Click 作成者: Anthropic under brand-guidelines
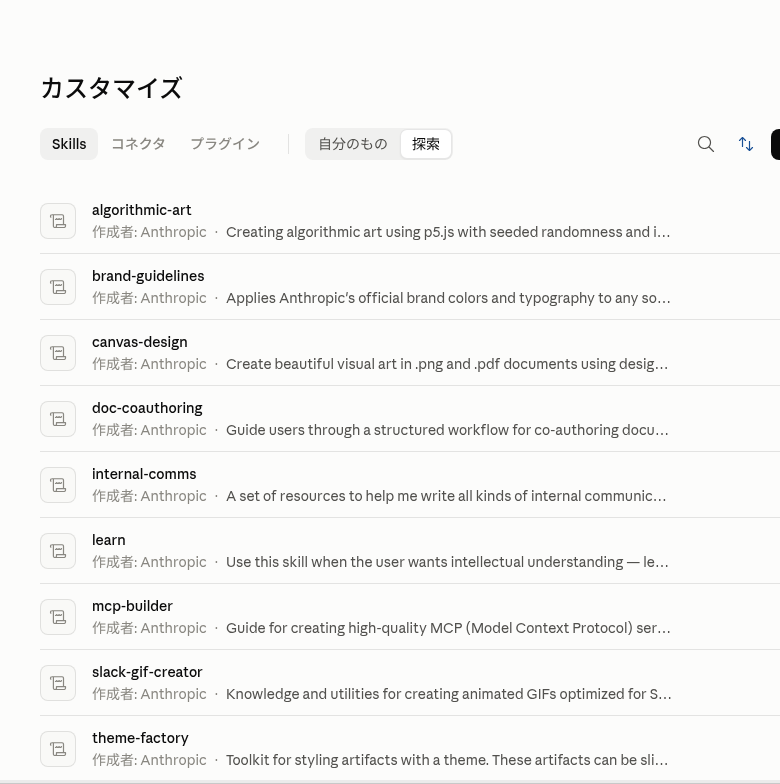Viewport: 780px width, 784px height. pos(149,298)
